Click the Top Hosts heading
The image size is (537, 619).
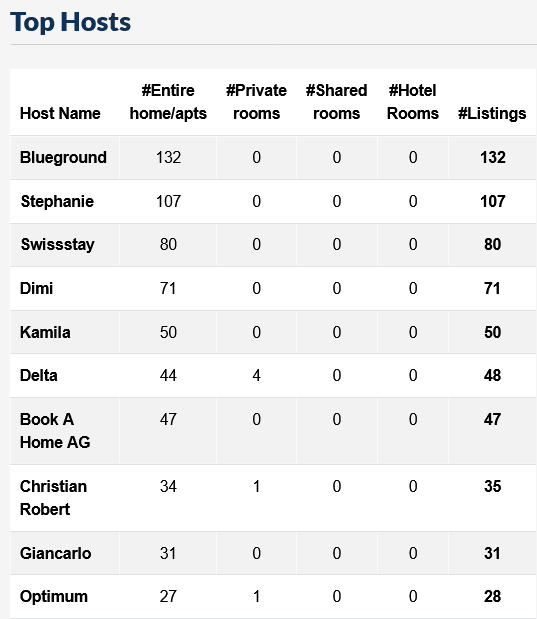tap(70, 22)
